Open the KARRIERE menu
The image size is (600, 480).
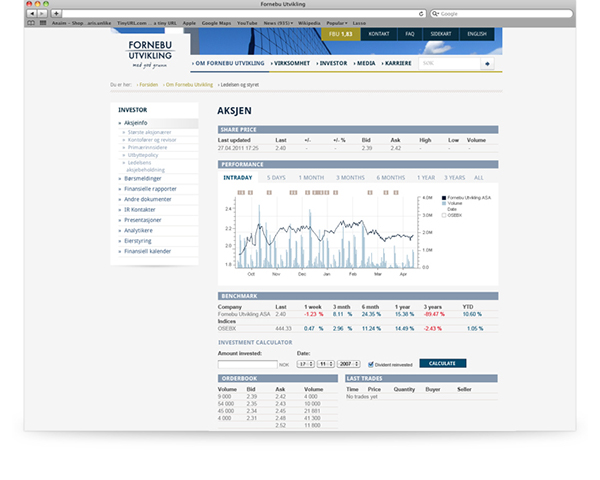(396, 63)
